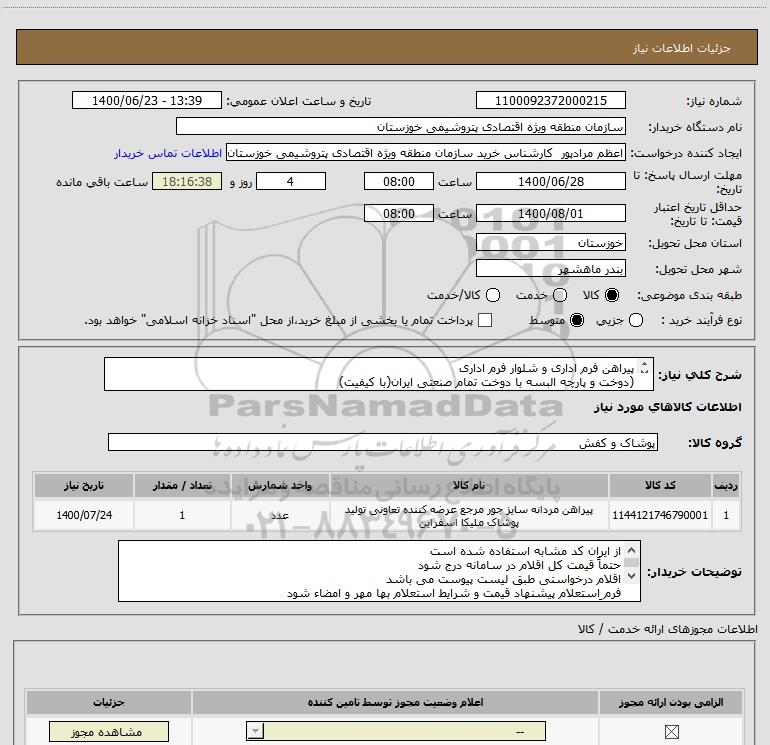Click the واحد شمارش column header
This screenshot has width=770, height=745.
(280, 485)
